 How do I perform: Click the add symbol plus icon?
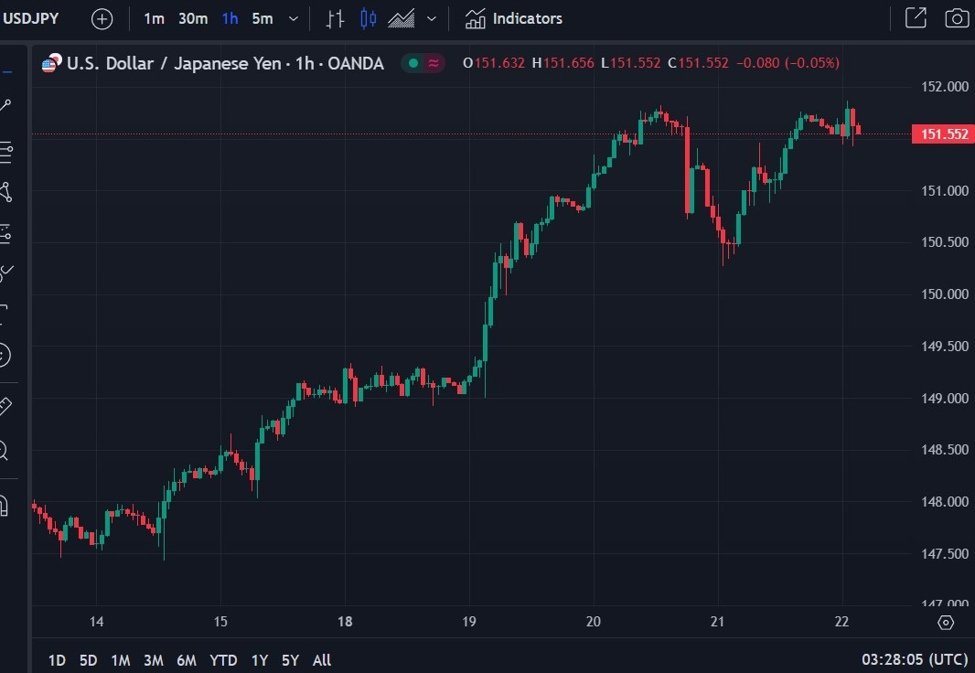click(102, 19)
